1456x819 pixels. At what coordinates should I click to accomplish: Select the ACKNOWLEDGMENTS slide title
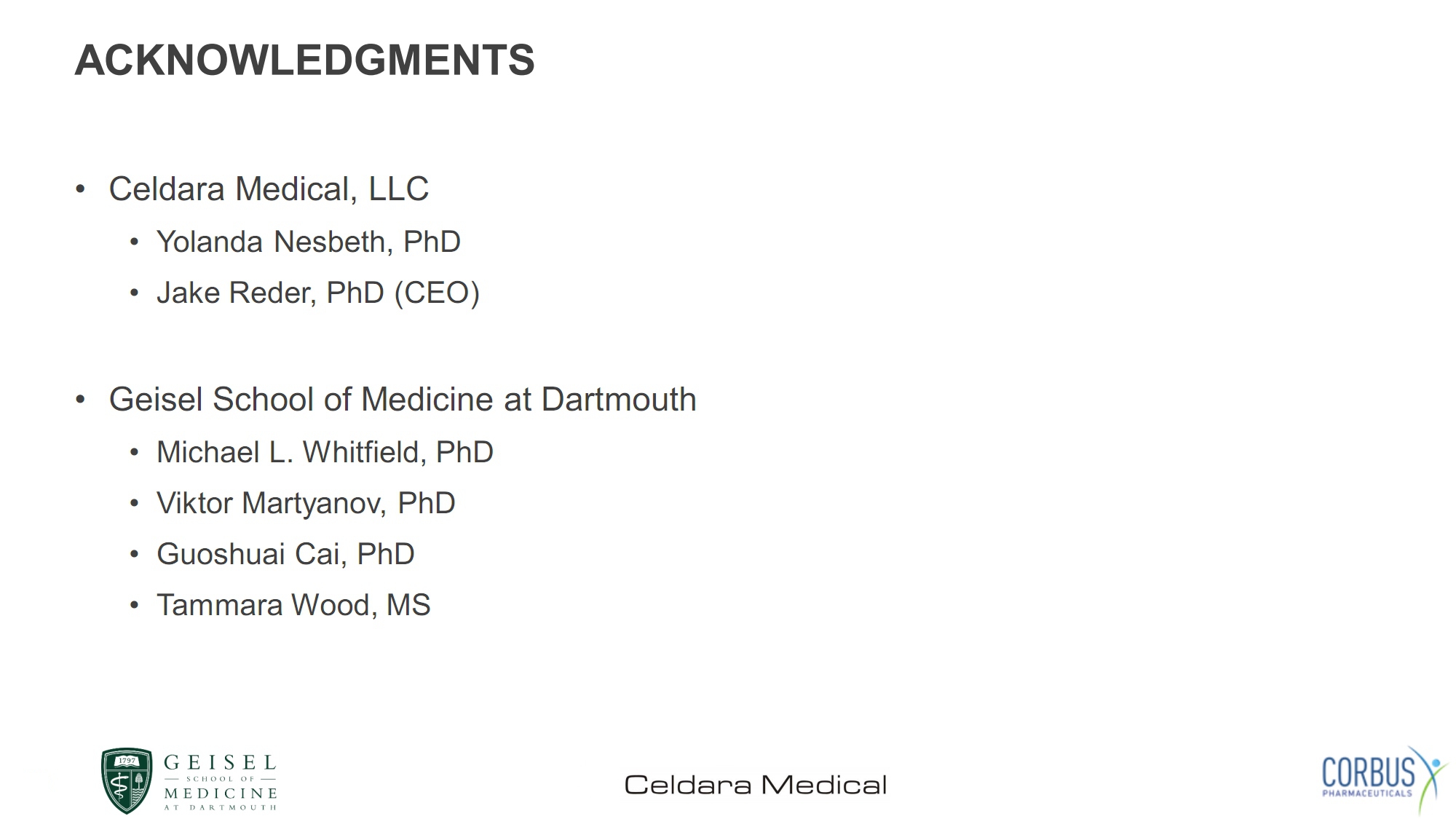click(304, 60)
